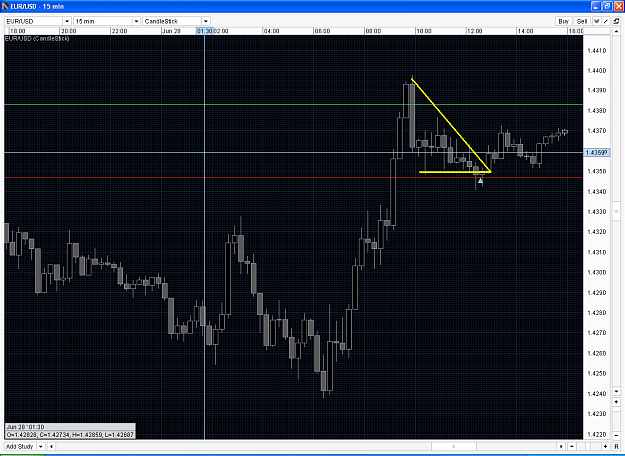The width and height of the screenshot is (625, 456).
Task: Click the 10:00 label on the time axis
Action: coord(424,31)
